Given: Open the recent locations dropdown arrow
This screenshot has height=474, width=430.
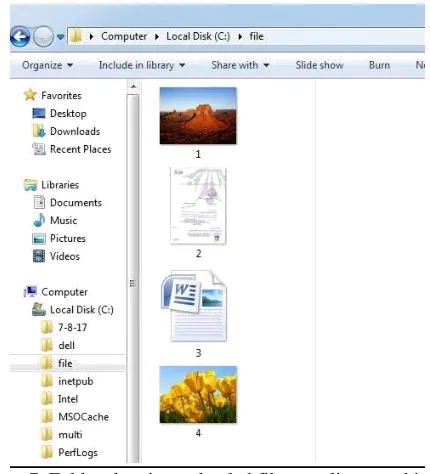Looking at the screenshot, I should point(60,37).
